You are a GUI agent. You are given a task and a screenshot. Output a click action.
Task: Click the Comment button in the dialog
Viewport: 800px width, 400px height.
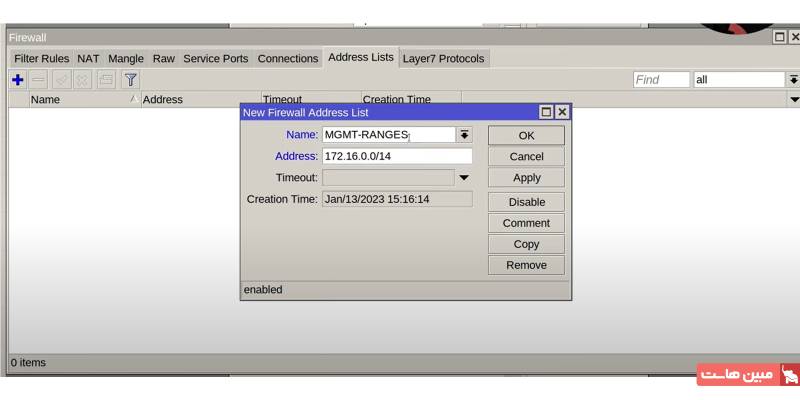(x=527, y=223)
